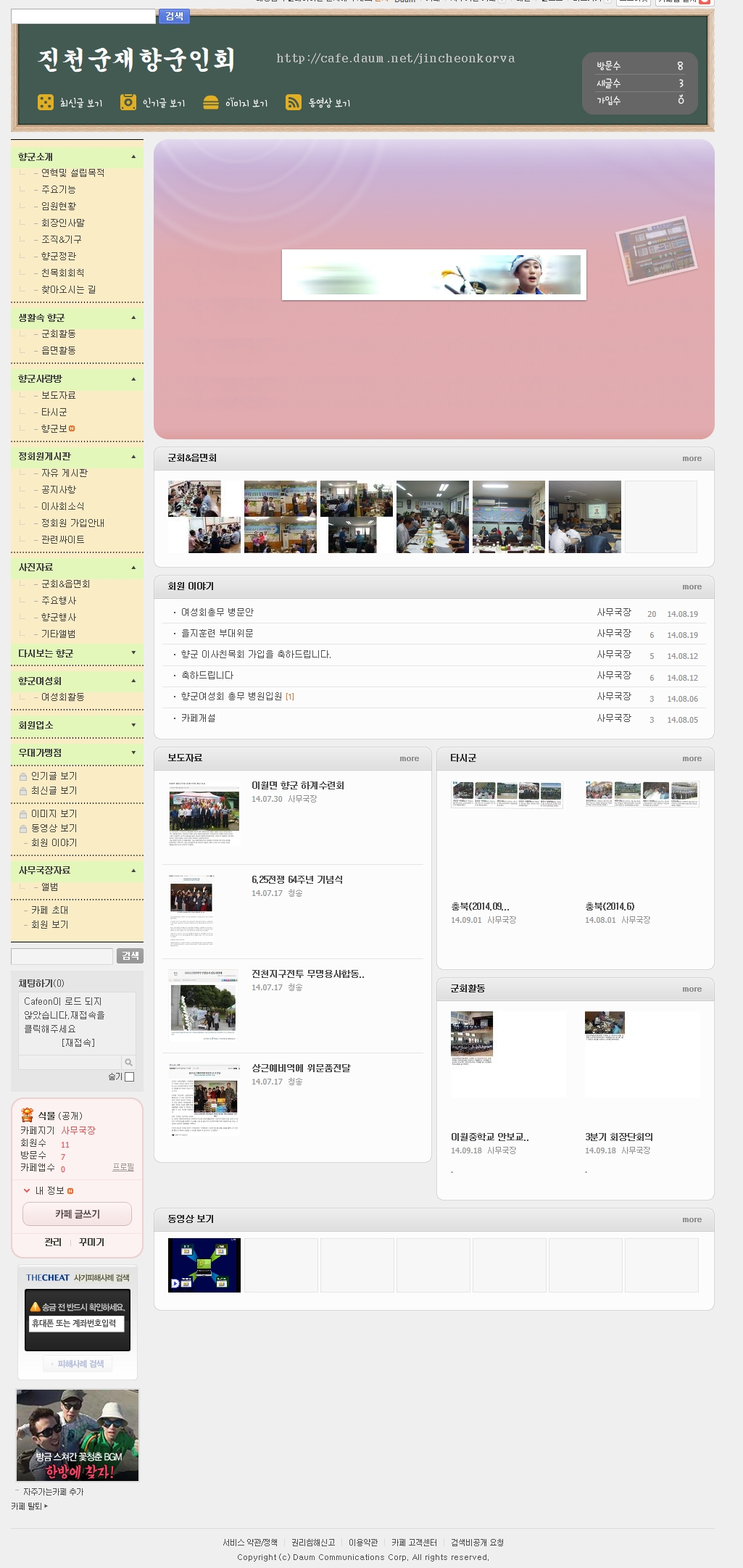Select the 이미지 보기 icon in header
743x1568 pixels.
(x=211, y=102)
